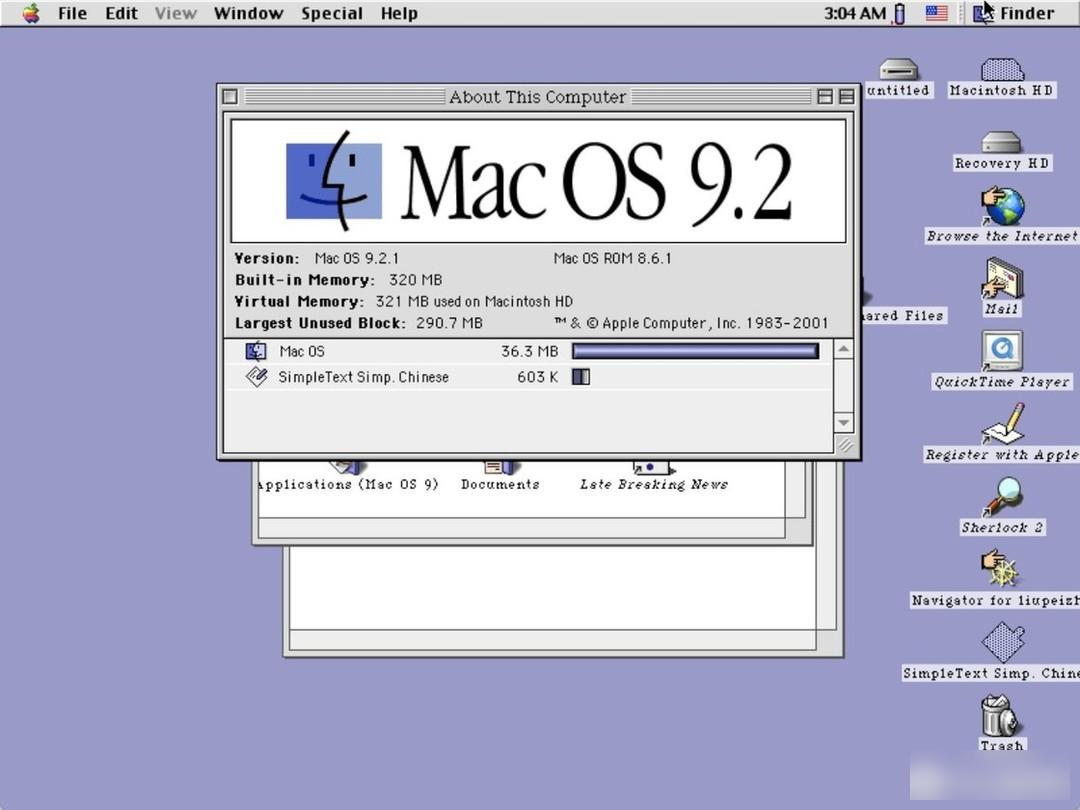1080x810 pixels.
Task: Select the SimpleText Simp. Chinese desktop icon
Action: coord(1003,642)
